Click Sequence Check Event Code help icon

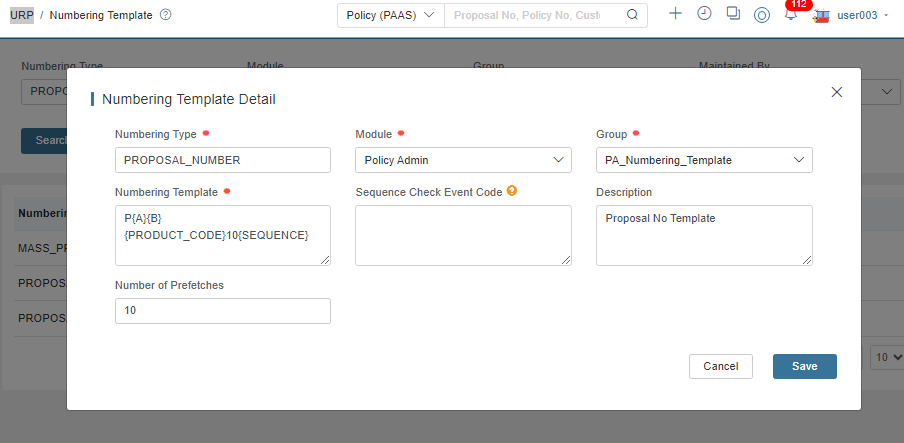click(511, 190)
